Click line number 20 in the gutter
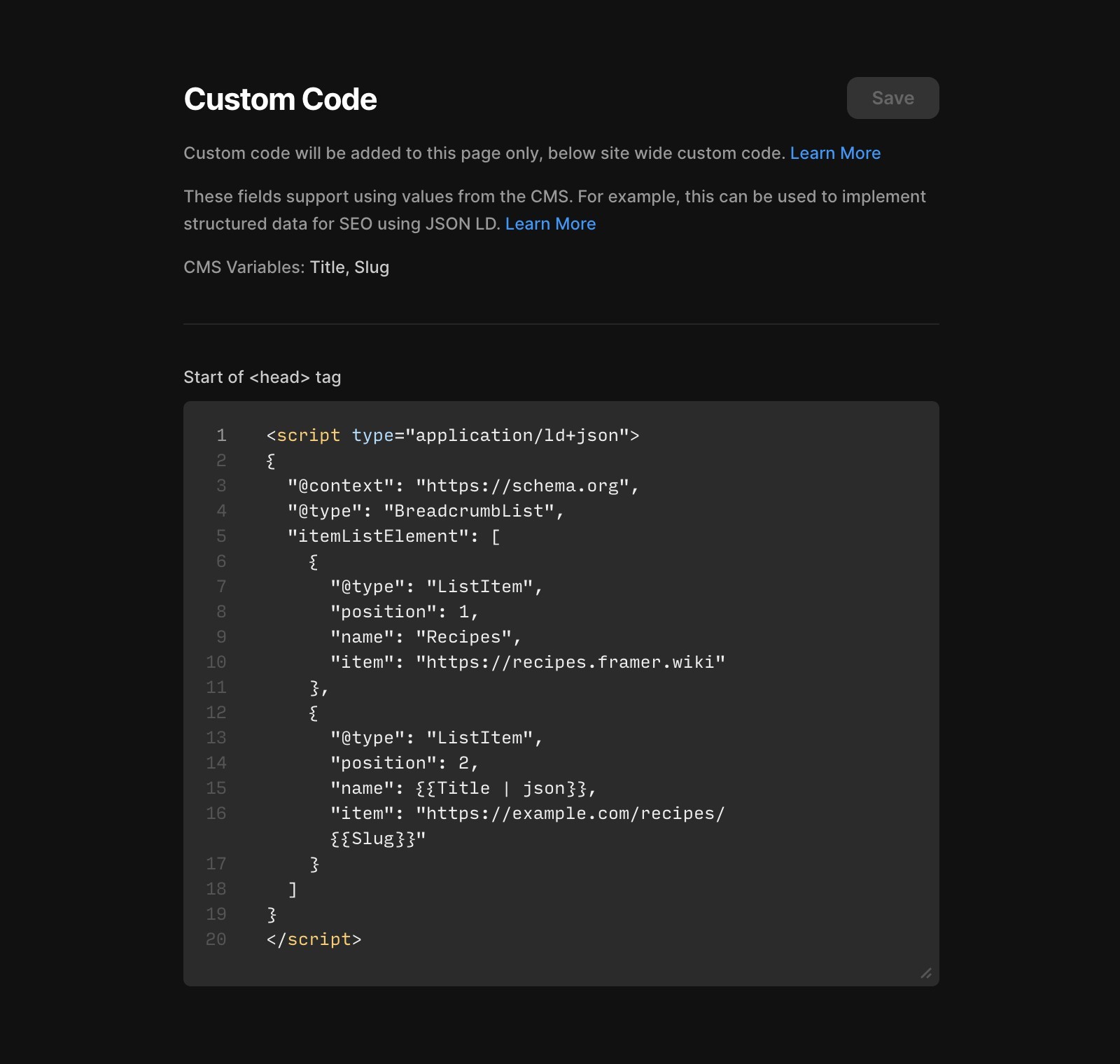The width and height of the screenshot is (1120, 1064). [x=216, y=939]
